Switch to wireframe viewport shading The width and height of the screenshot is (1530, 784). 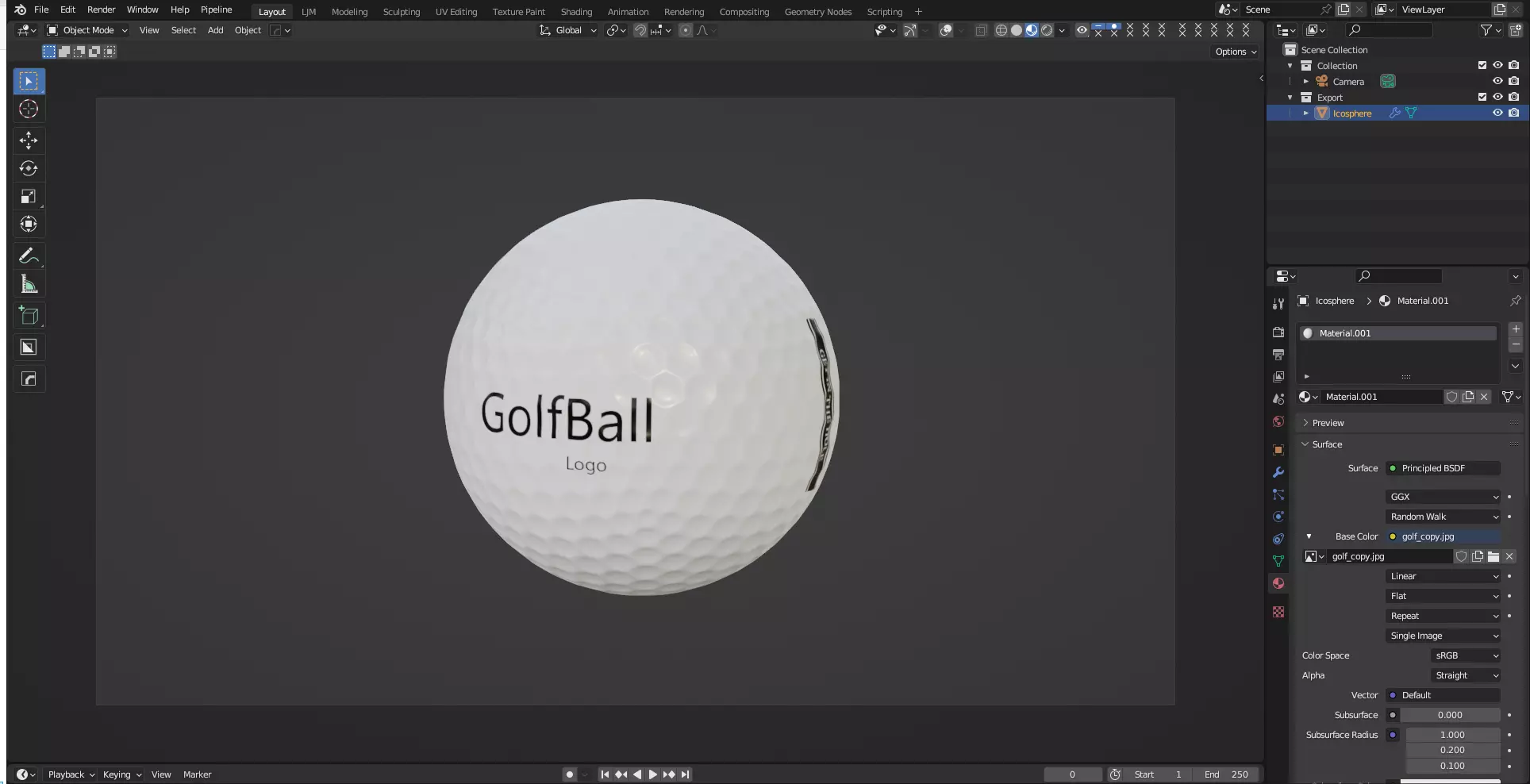tap(1001, 30)
